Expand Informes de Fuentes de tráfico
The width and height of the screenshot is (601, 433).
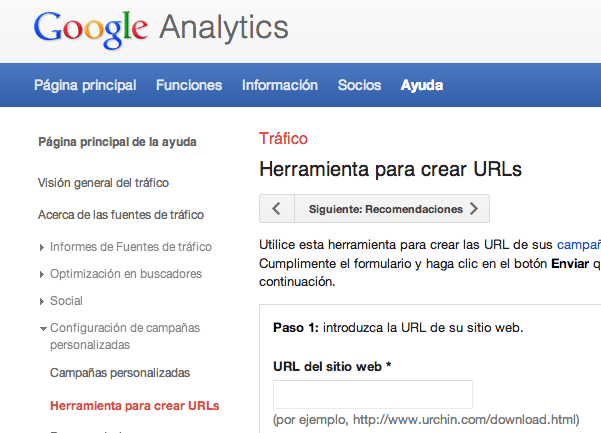pos(130,247)
